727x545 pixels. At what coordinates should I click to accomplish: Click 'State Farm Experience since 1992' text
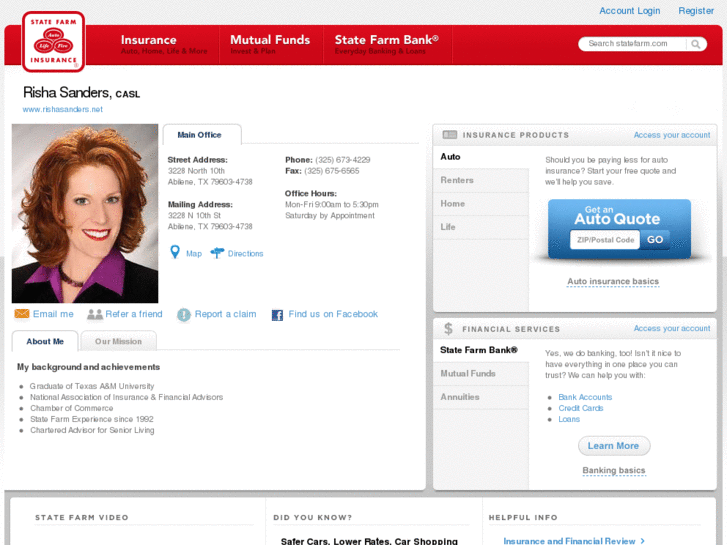point(92,419)
